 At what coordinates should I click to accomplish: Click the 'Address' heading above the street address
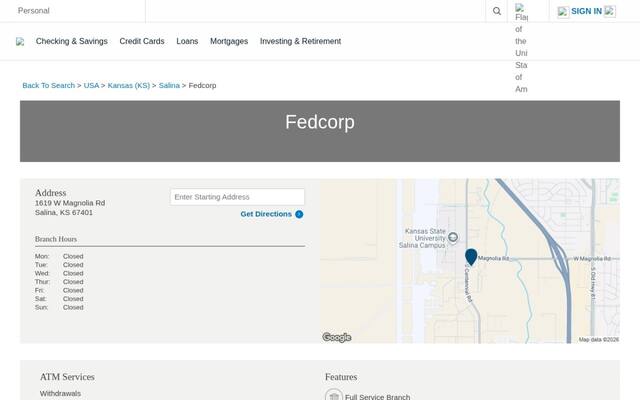point(51,193)
